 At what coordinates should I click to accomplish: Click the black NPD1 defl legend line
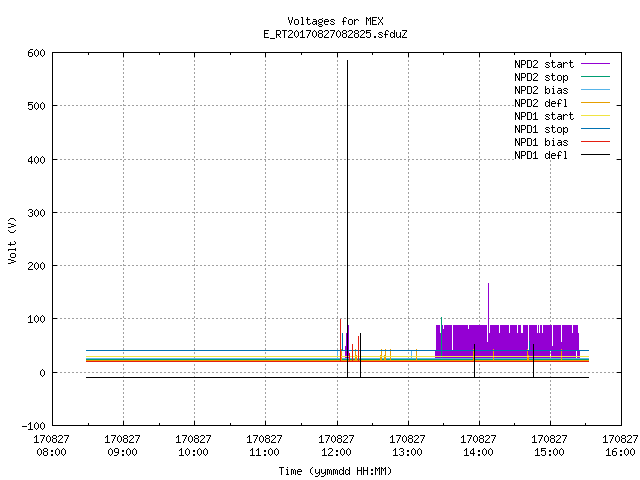pos(596,155)
